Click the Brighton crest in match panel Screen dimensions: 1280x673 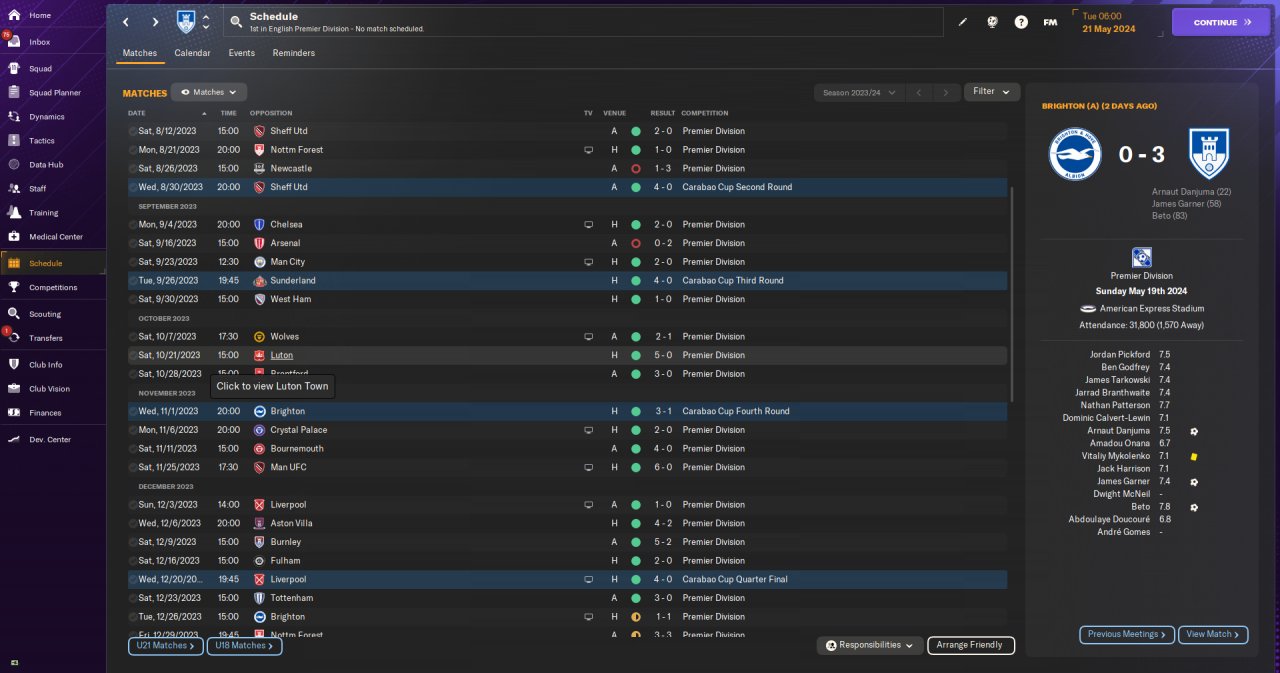[x=1075, y=154]
